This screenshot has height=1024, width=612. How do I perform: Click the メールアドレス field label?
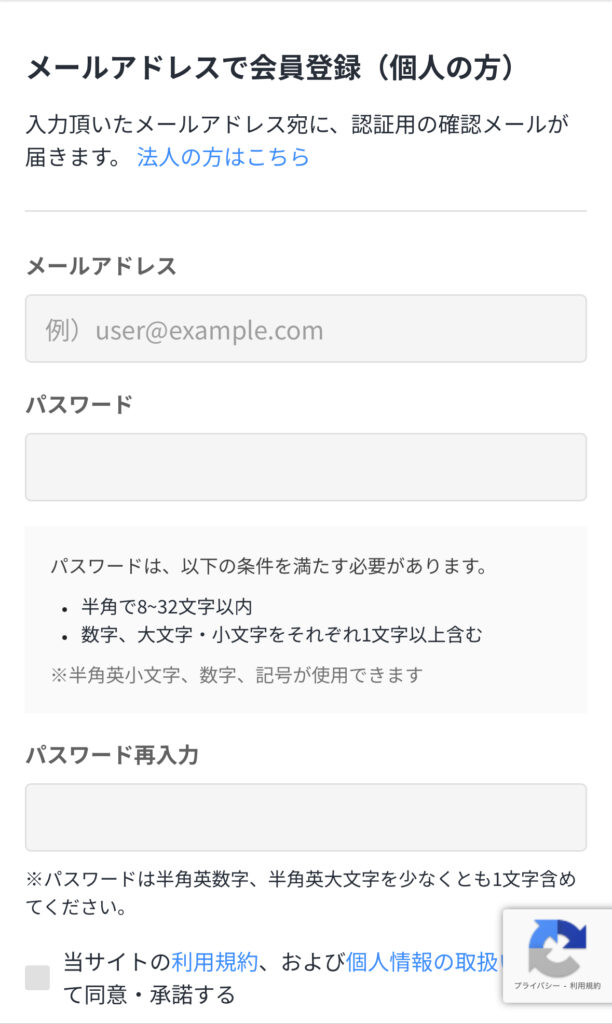pyautogui.click(x=101, y=266)
